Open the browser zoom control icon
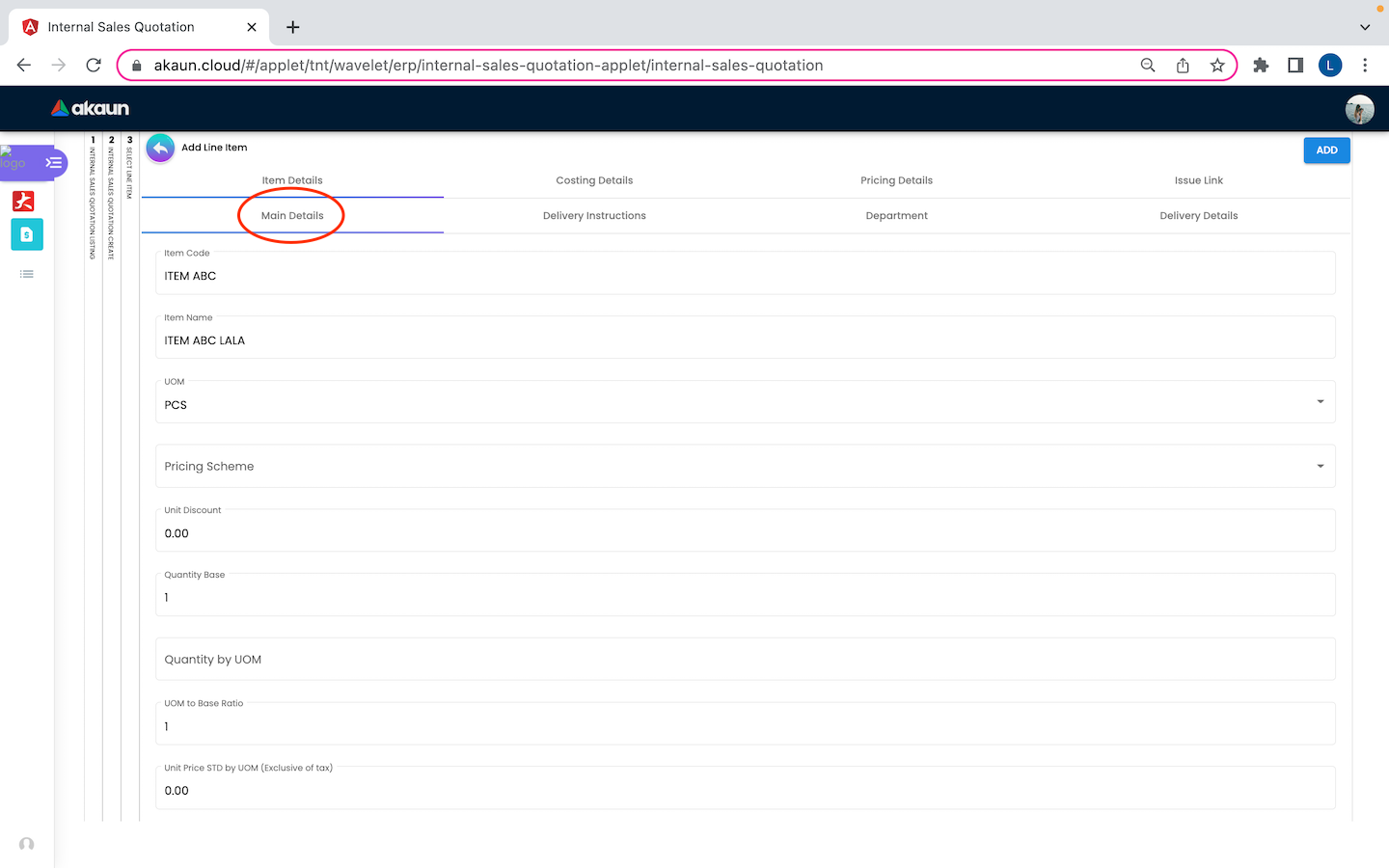Viewport: 1389px width, 868px height. pos(1148,66)
